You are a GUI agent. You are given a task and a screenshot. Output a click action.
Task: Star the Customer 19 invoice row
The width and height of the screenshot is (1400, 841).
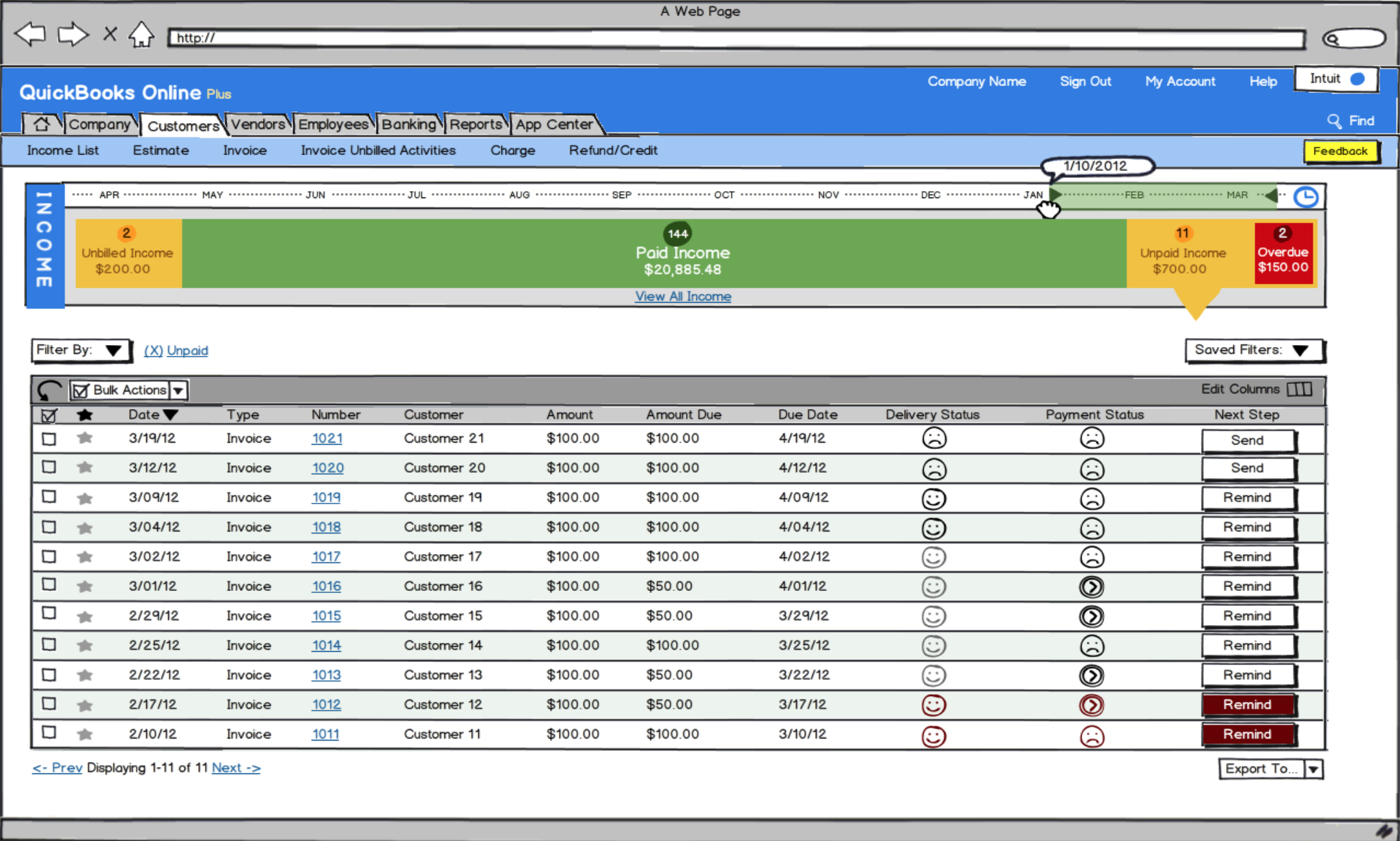tap(85, 497)
